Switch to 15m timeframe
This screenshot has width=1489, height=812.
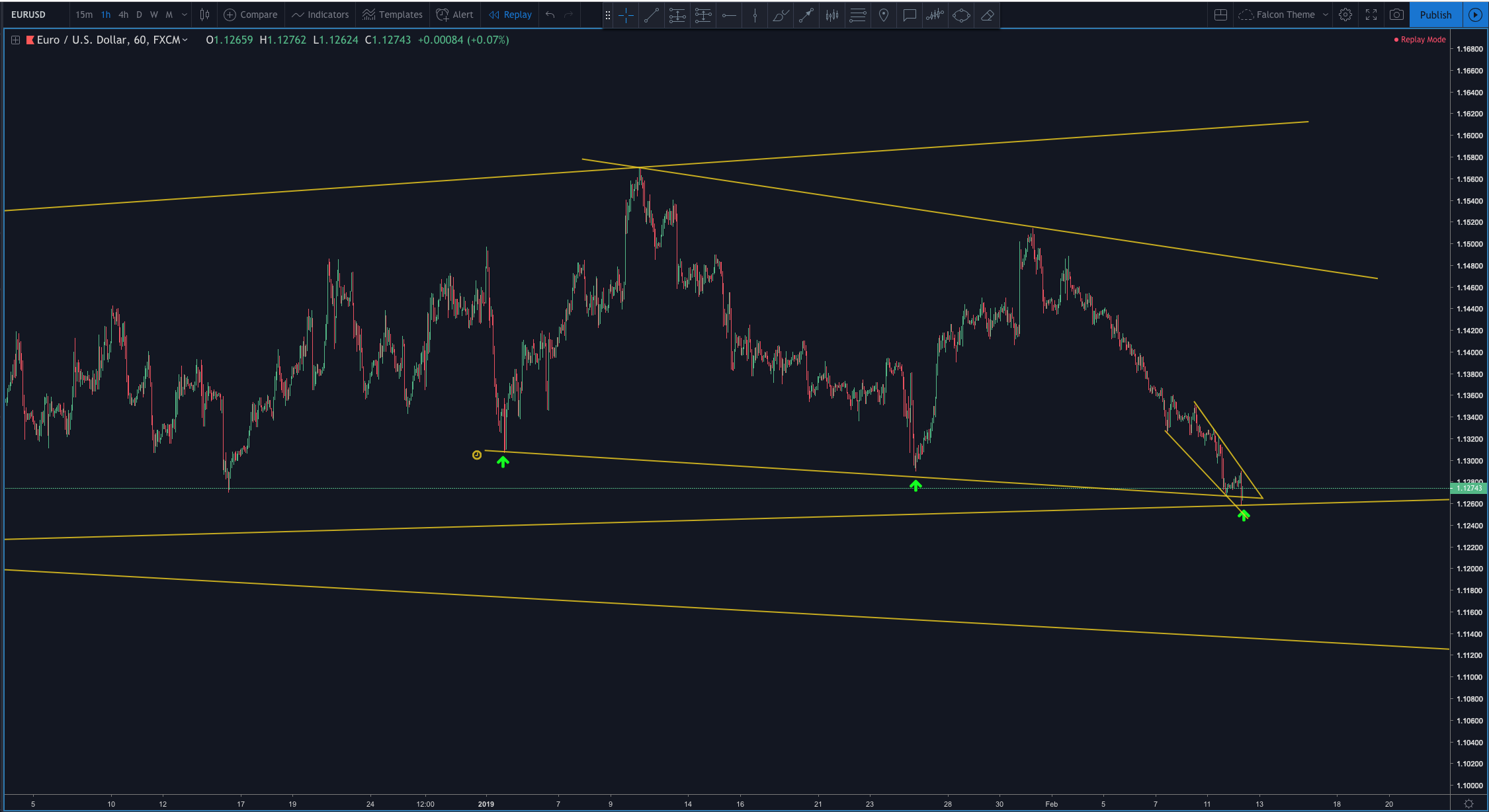point(84,15)
